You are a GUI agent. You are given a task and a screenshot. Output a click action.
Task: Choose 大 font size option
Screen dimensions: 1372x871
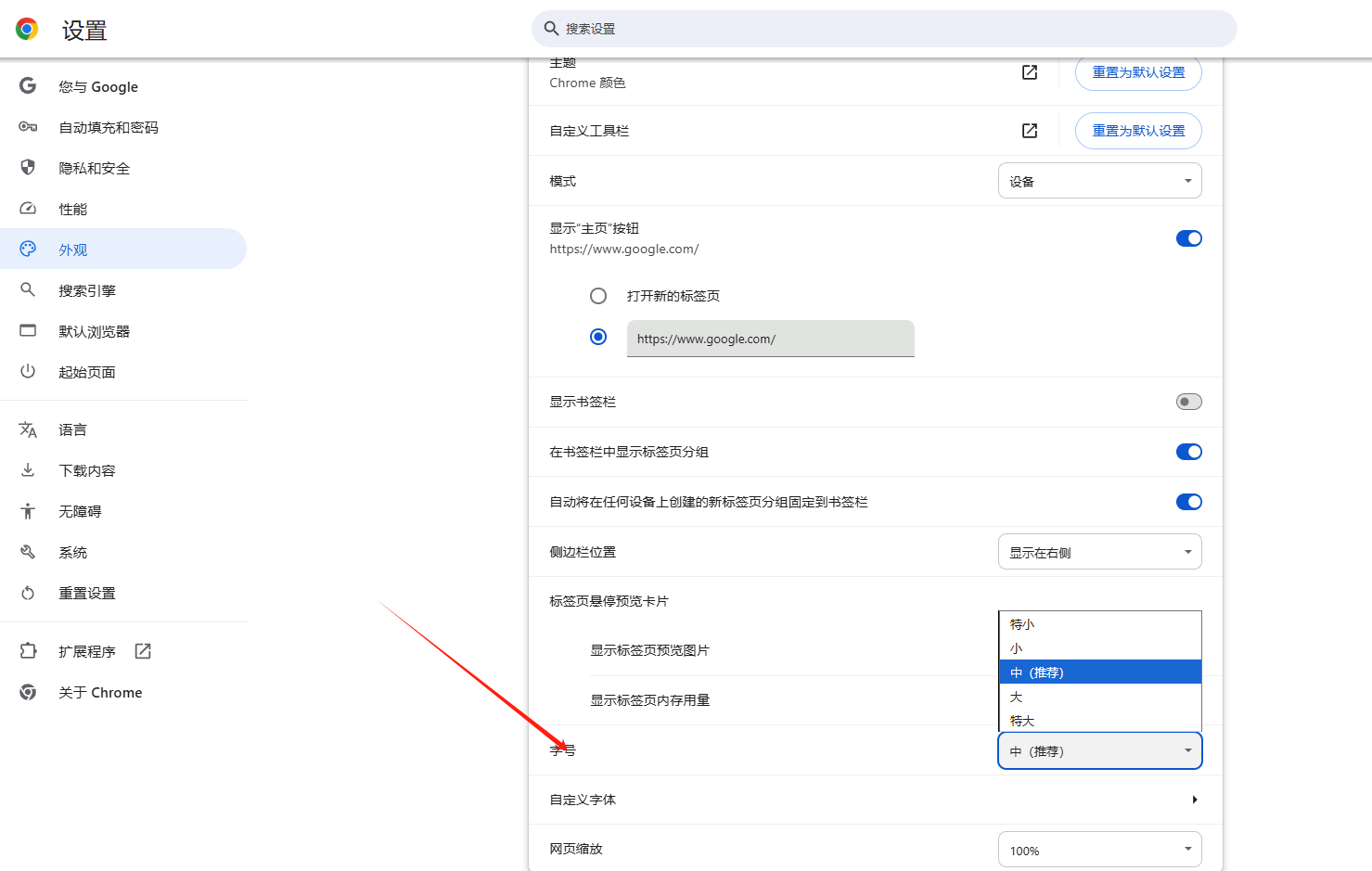click(x=1100, y=697)
